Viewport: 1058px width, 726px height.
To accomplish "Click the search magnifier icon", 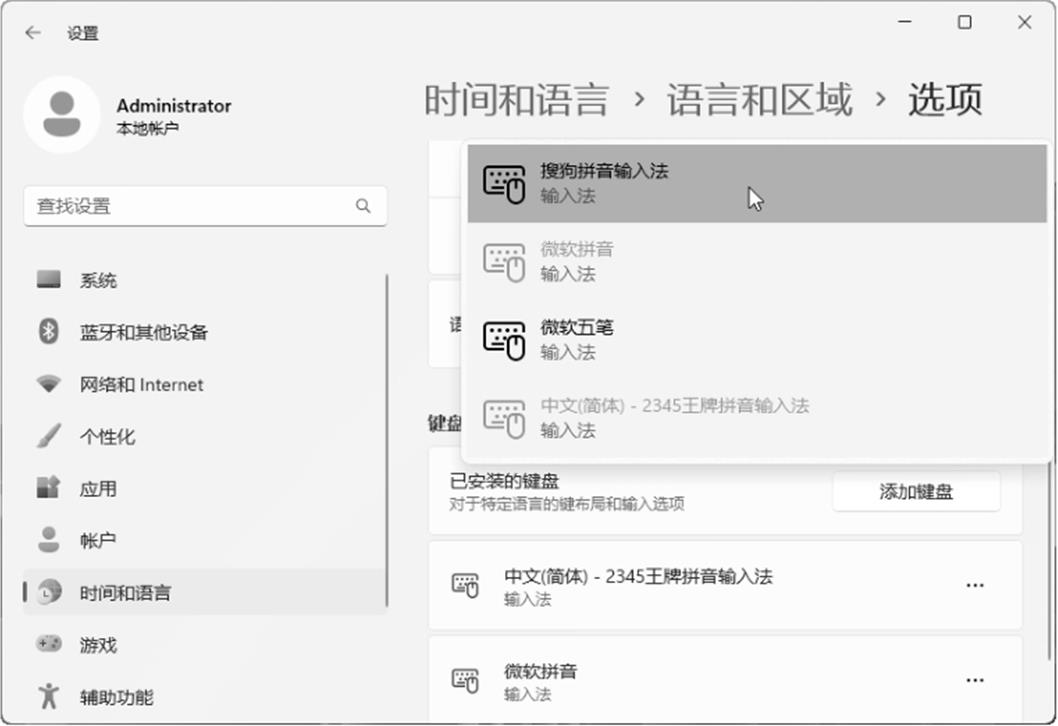I will click(362, 206).
